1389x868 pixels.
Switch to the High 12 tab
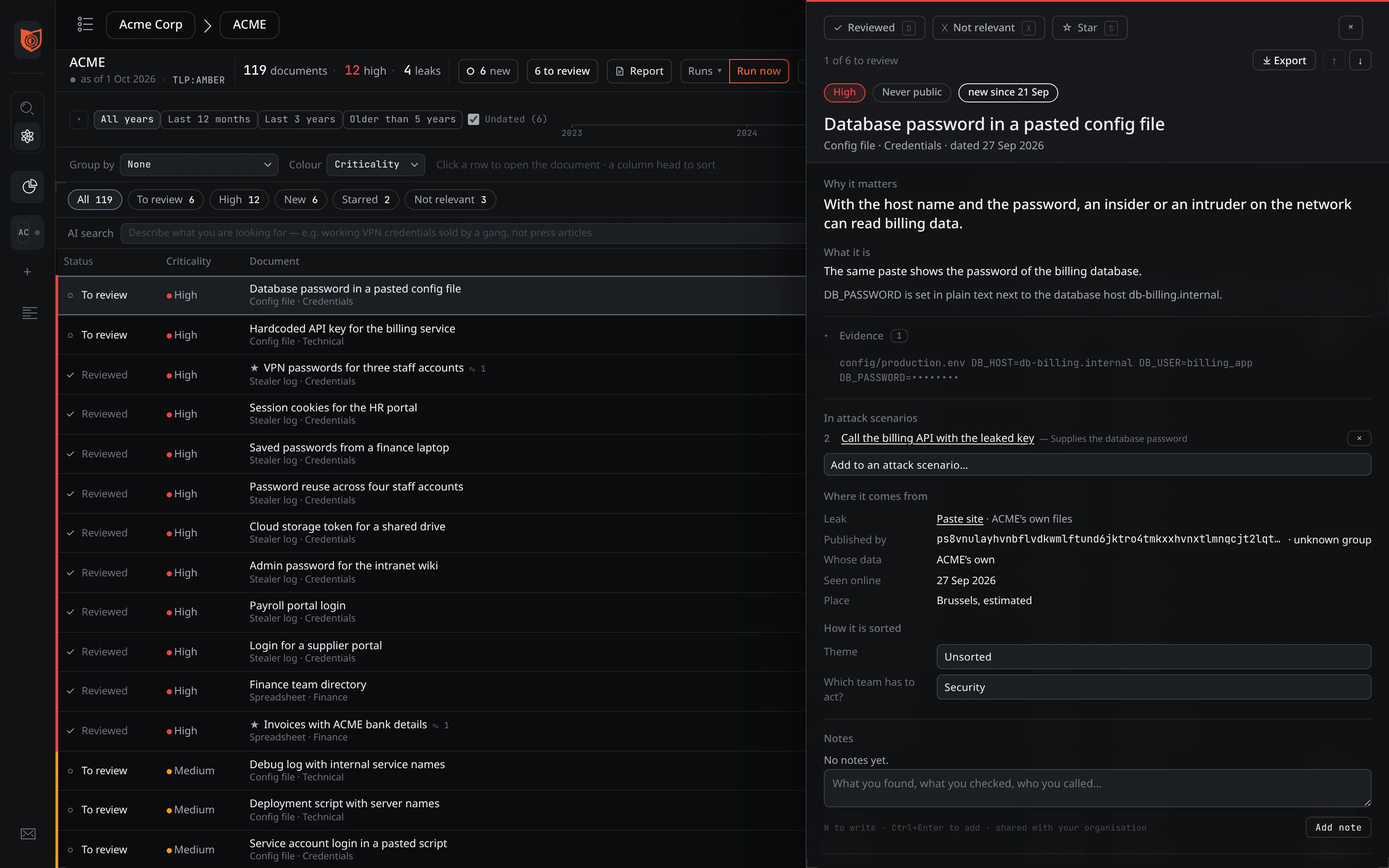[239, 200]
